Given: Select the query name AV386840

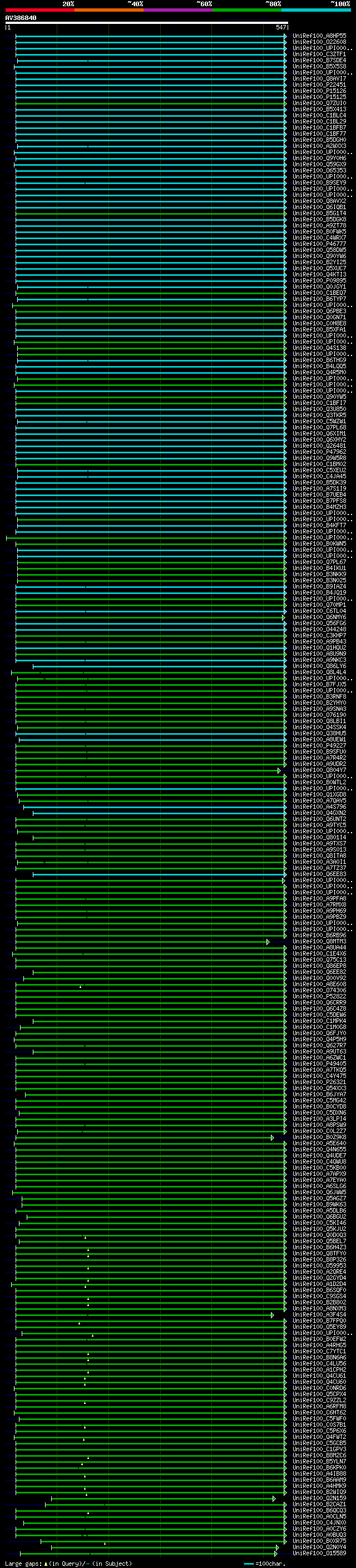Looking at the screenshot, I should 21,18.
